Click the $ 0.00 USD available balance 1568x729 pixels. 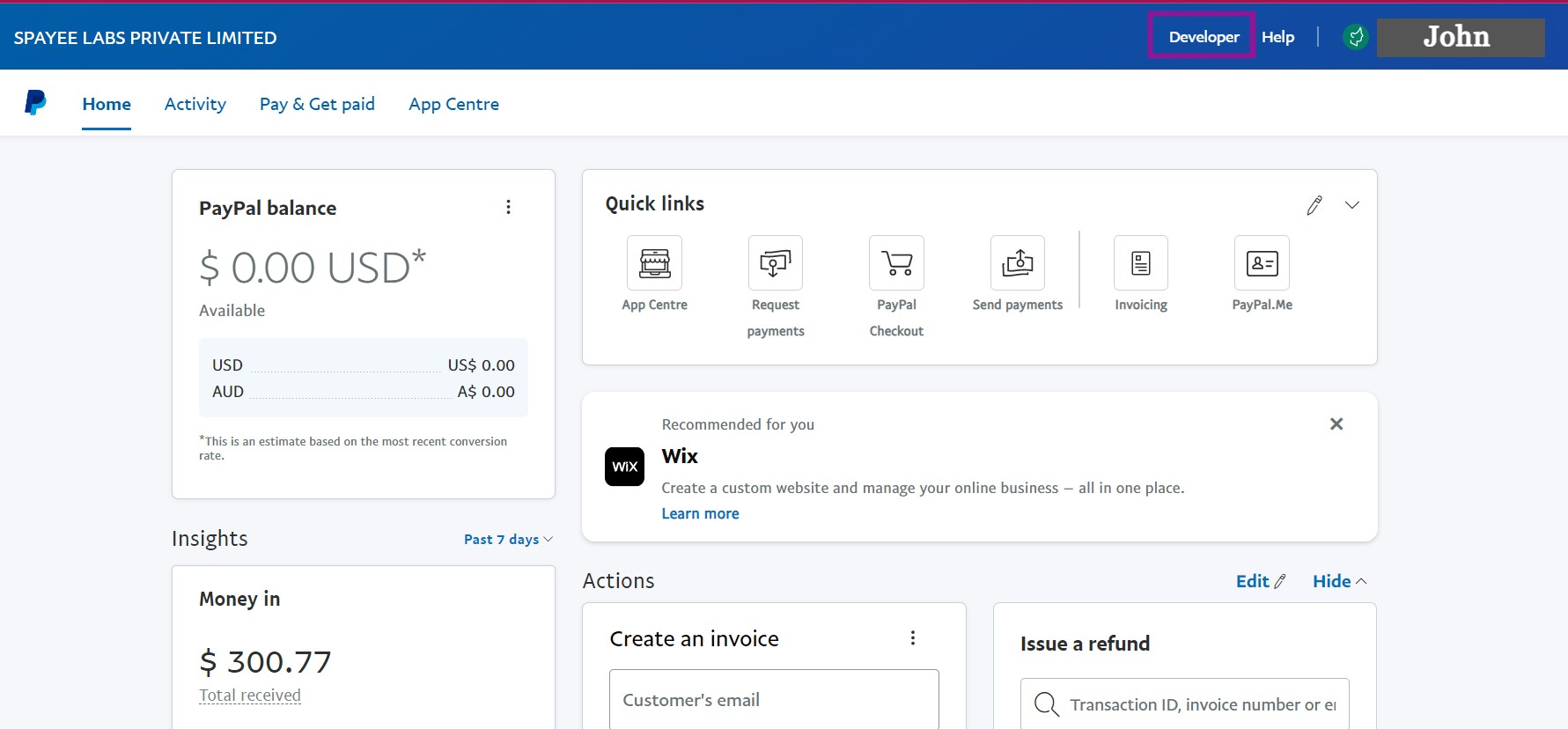(313, 268)
